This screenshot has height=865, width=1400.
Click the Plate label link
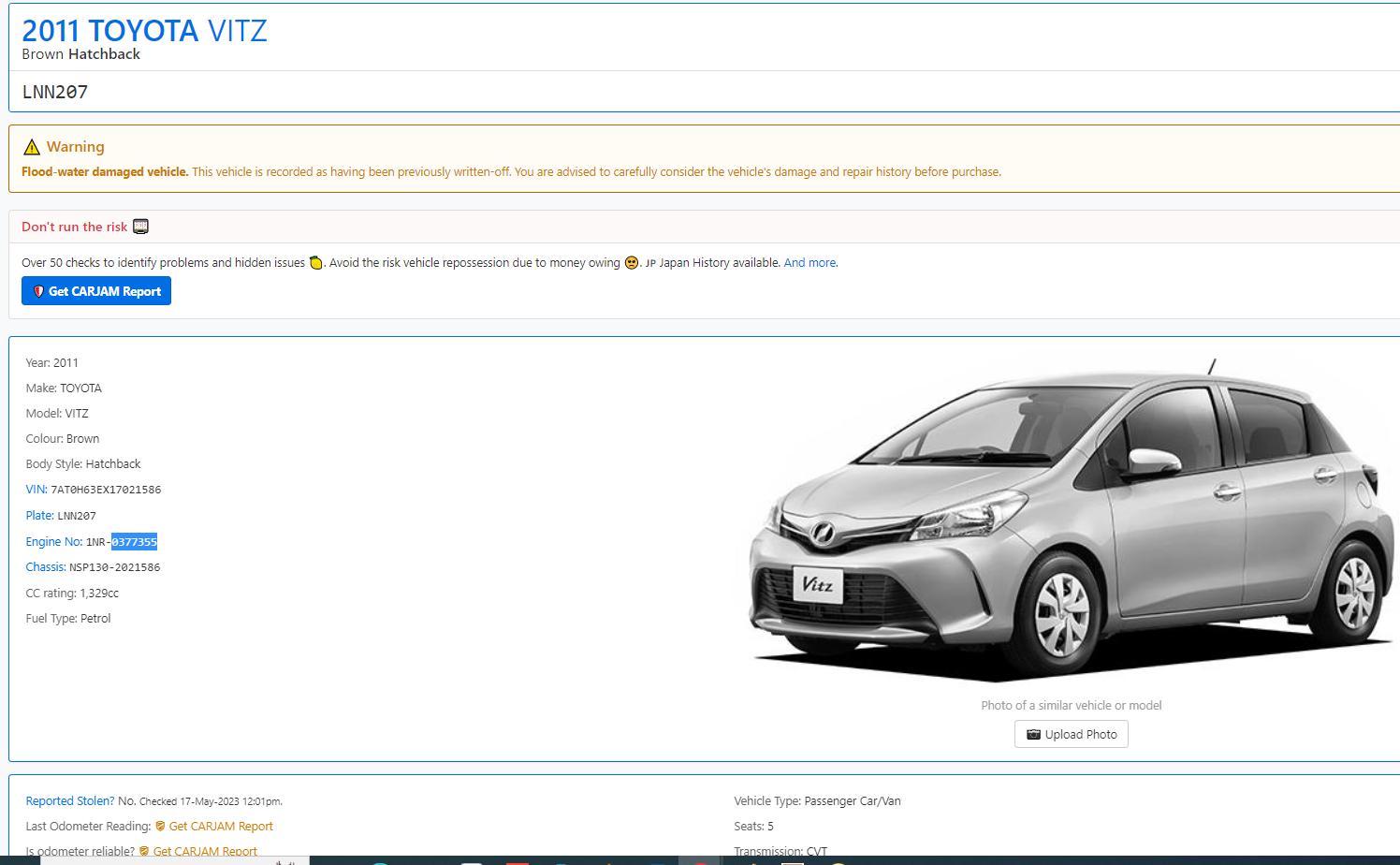click(39, 516)
